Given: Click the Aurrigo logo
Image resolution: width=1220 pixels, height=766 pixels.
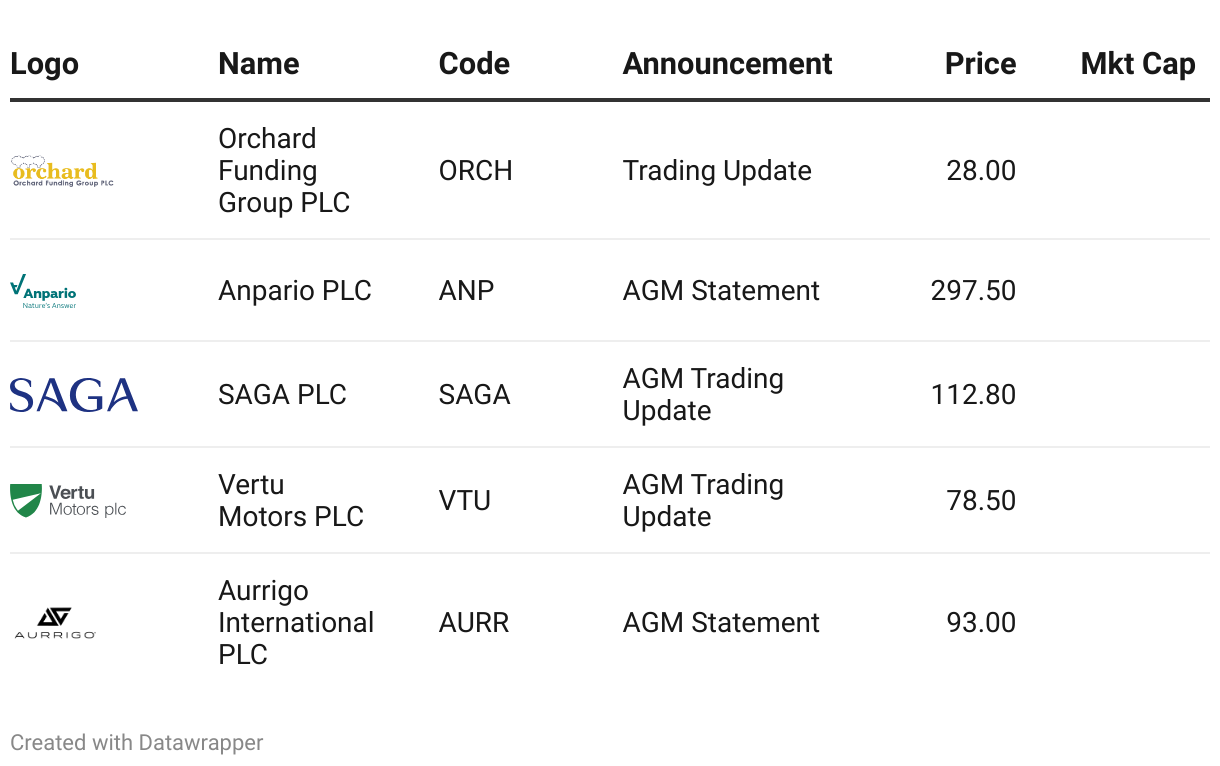Looking at the screenshot, I should [55, 622].
